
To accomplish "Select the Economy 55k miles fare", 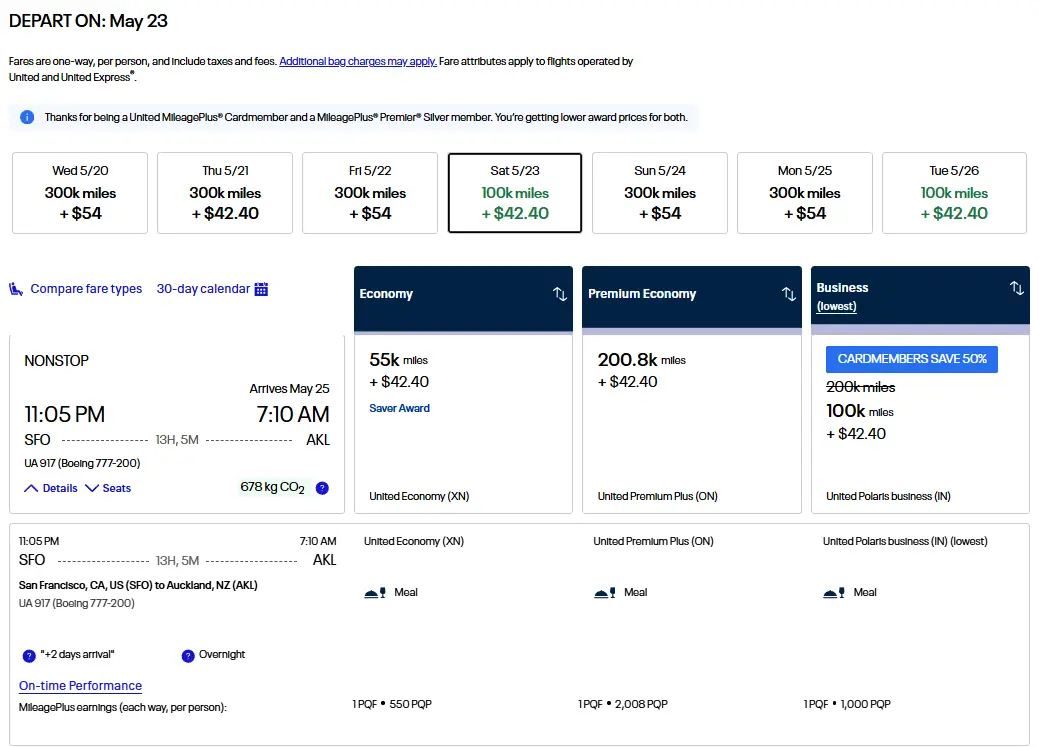I will (x=463, y=424).
